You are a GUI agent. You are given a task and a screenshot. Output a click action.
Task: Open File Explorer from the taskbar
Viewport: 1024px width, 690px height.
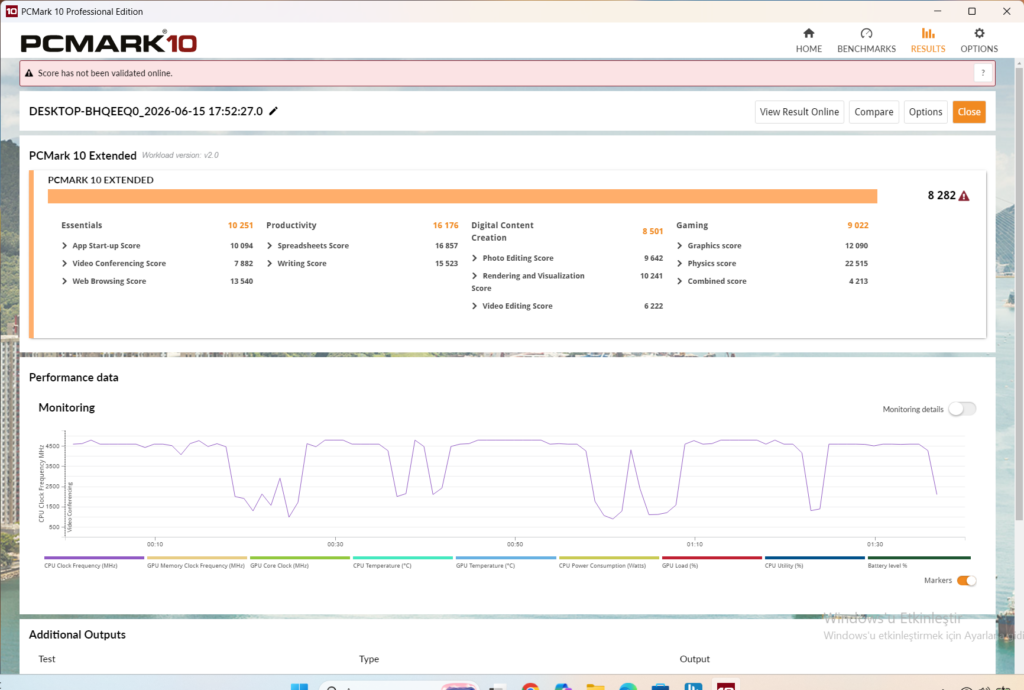pyautogui.click(x=595, y=686)
